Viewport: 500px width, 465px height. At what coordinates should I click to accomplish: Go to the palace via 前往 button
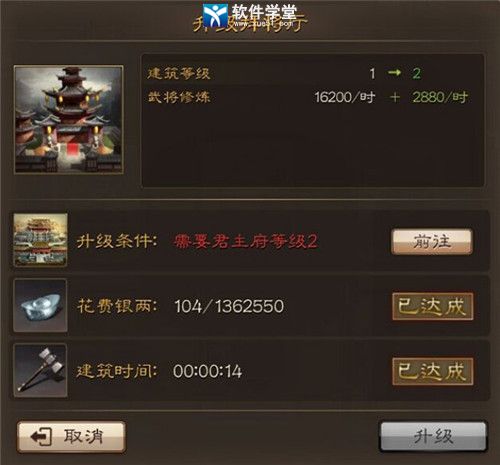point(432,242)
